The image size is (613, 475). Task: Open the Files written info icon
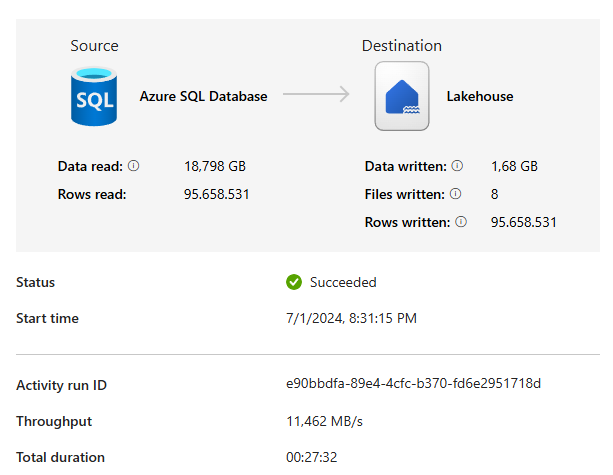coord(455,194)
